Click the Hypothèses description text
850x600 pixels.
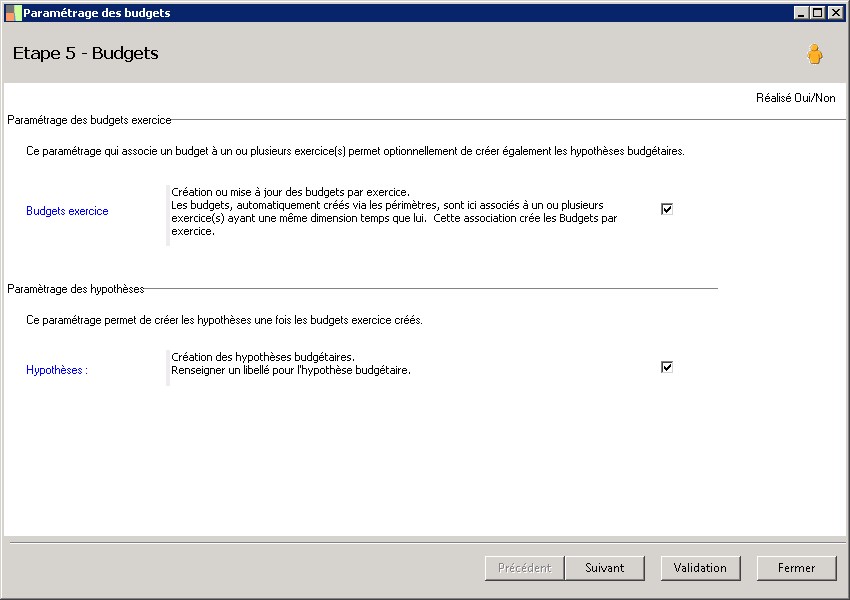point(290,363)
